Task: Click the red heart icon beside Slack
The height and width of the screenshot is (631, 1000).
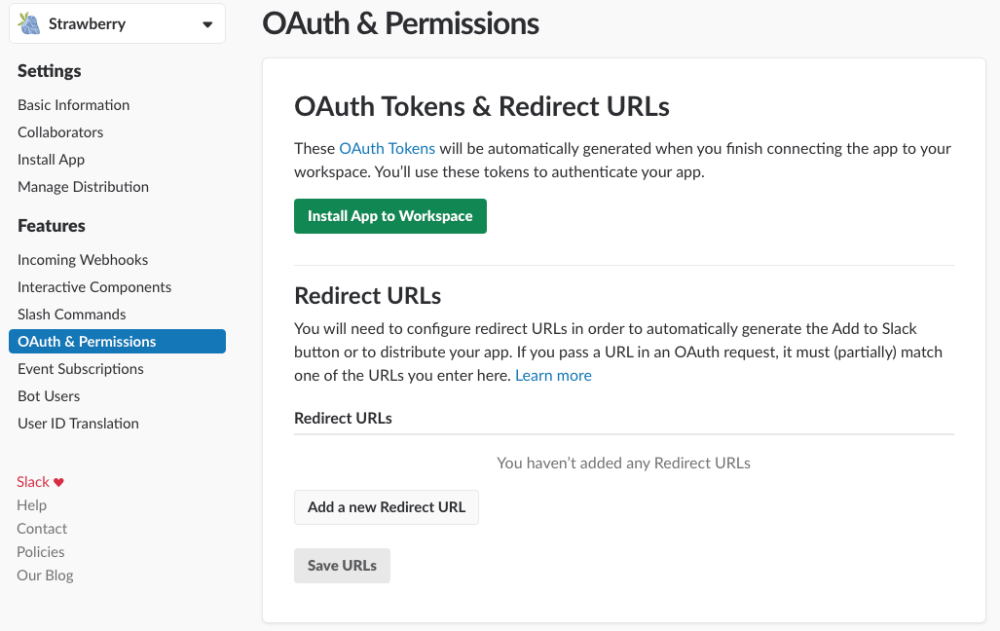Action: [59, 482]
